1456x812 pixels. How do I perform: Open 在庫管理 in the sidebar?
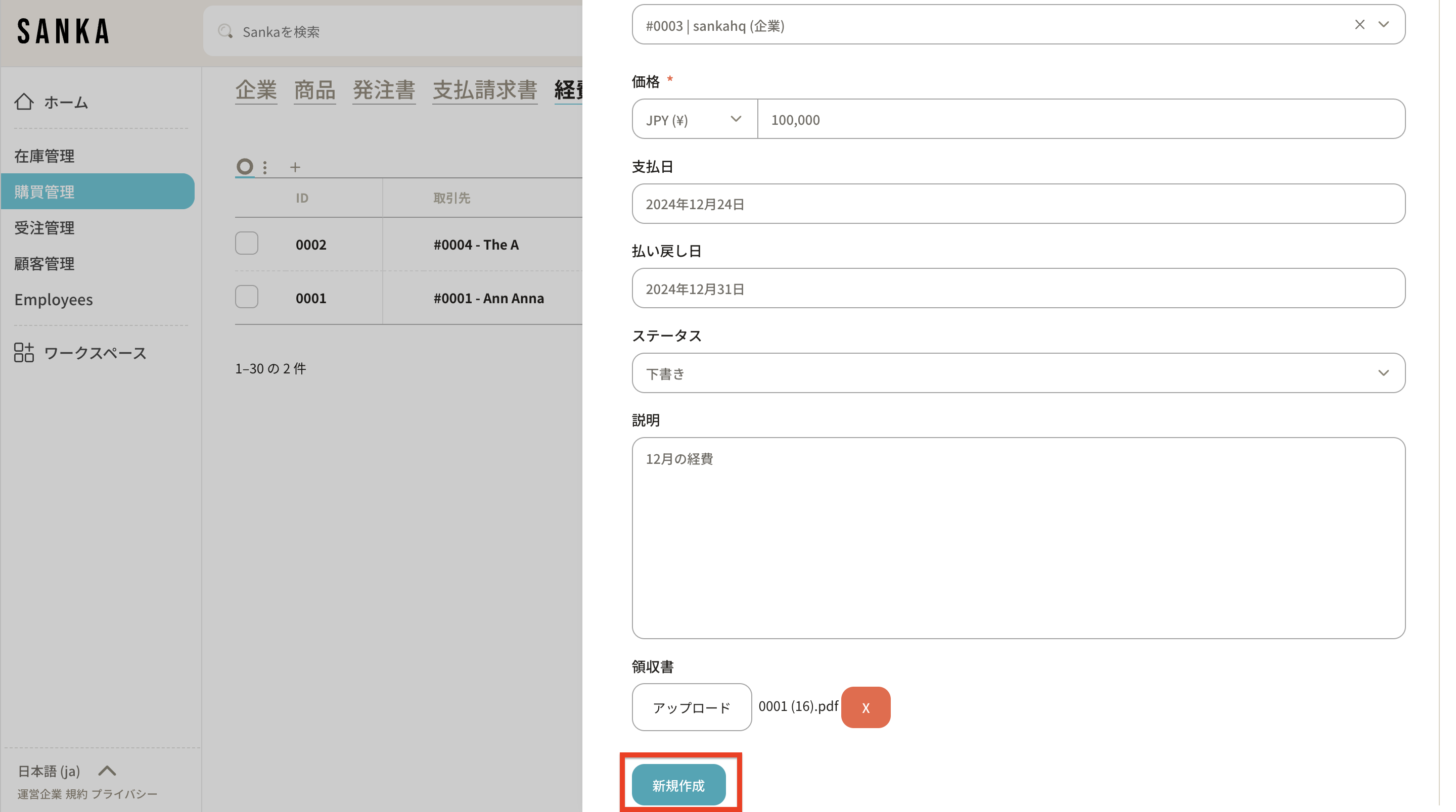click(x=44, y=156)
